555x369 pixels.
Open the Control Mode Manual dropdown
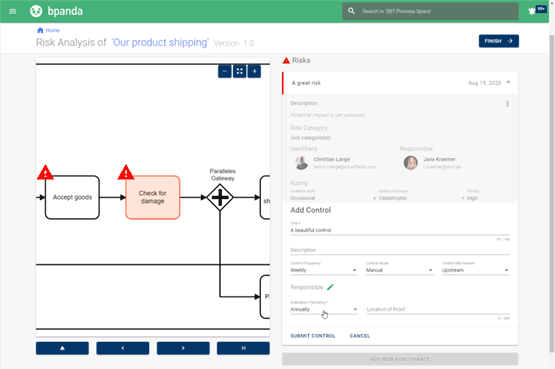pyautogui.click(x=399, y=270)
